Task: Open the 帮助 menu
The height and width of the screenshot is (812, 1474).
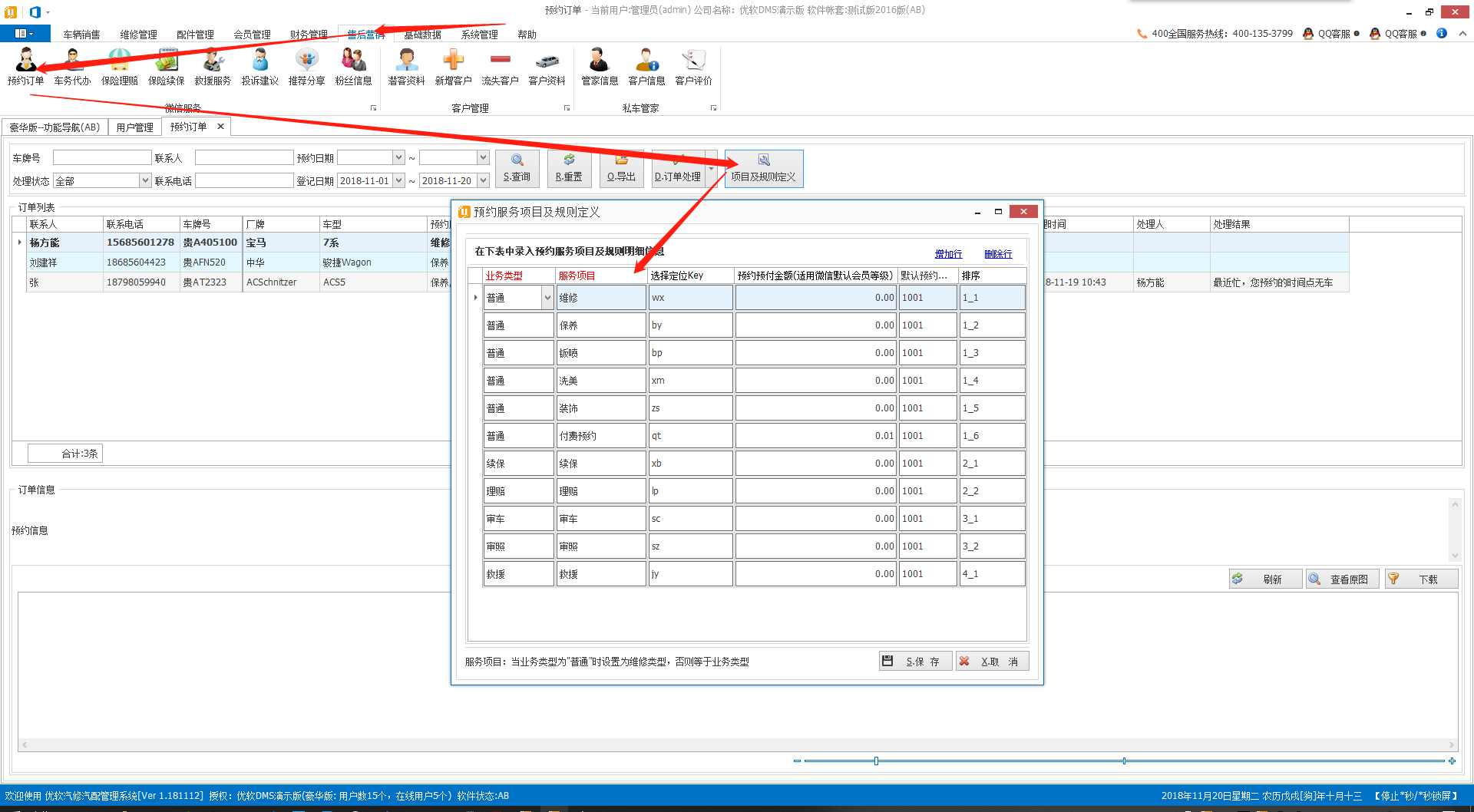Action: [527, 35]
